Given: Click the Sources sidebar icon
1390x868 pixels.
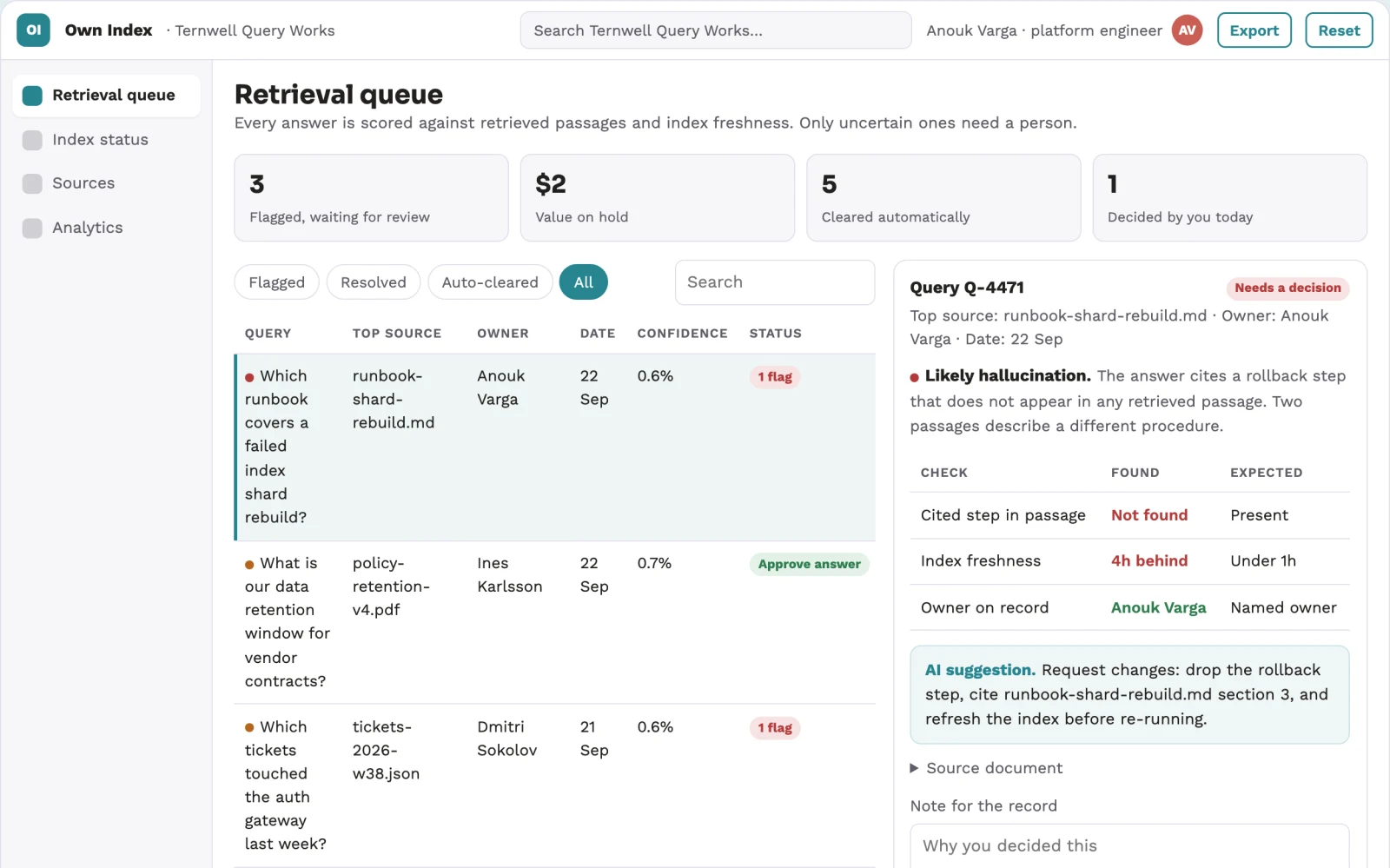Looking at the screenshot, I should [32, 183].
